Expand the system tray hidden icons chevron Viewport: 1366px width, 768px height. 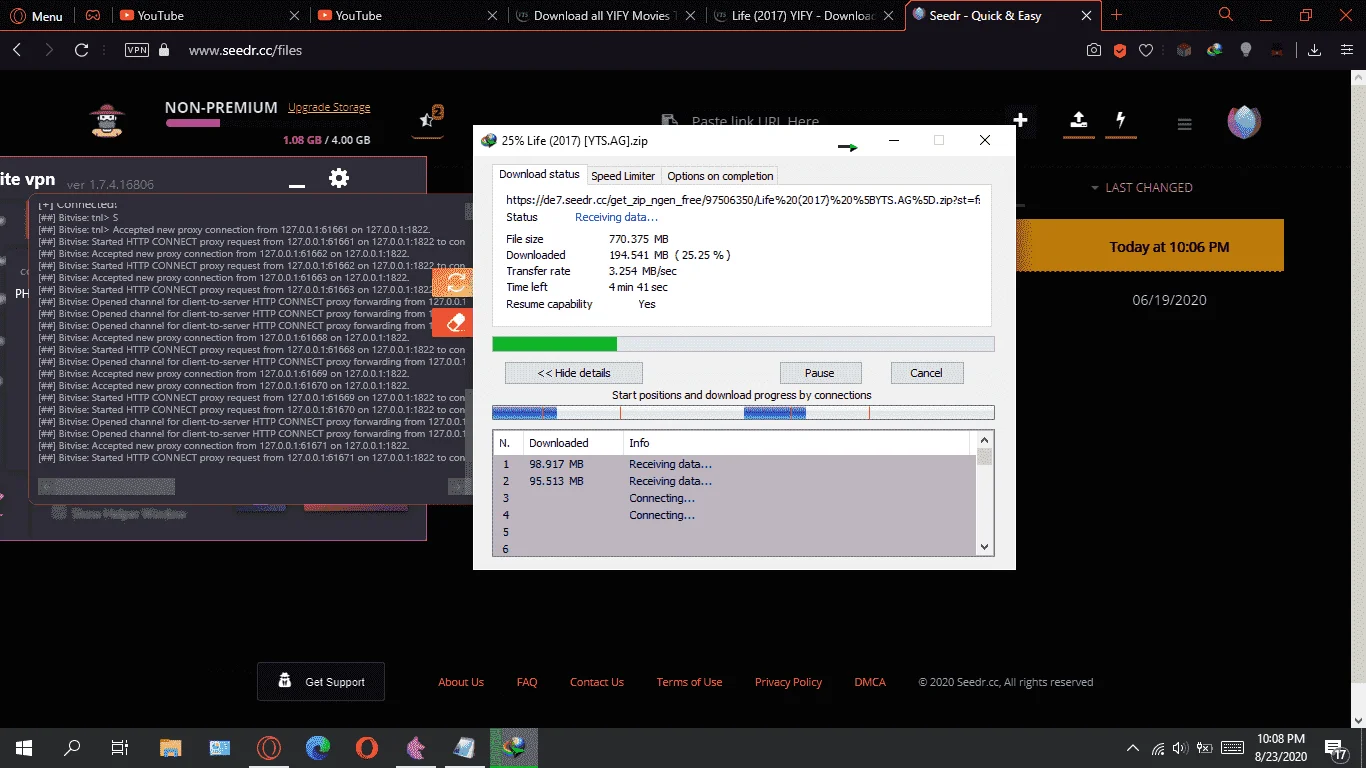pos(1133,747)
